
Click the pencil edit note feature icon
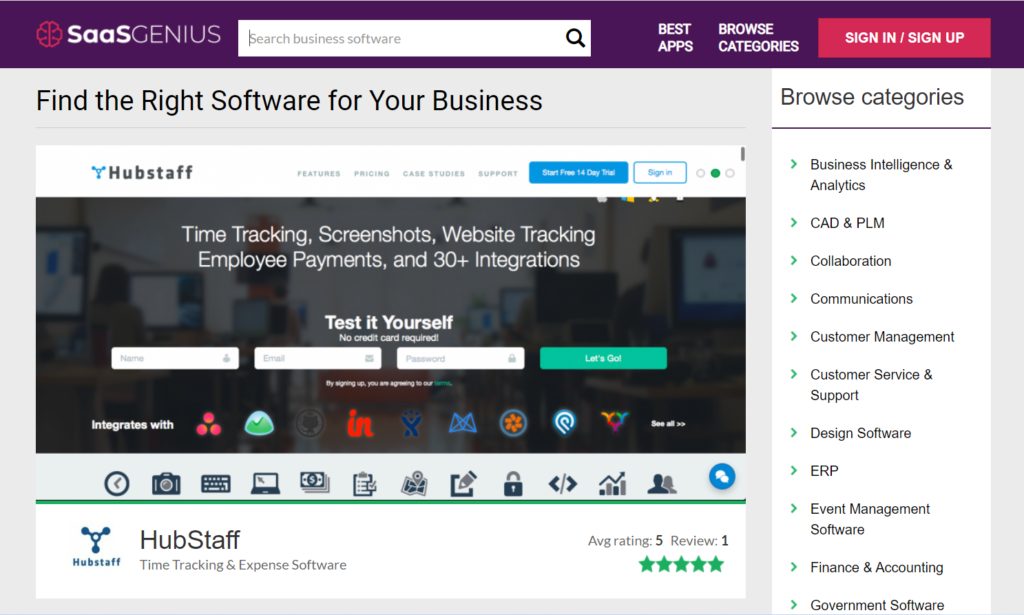(464, 484)
